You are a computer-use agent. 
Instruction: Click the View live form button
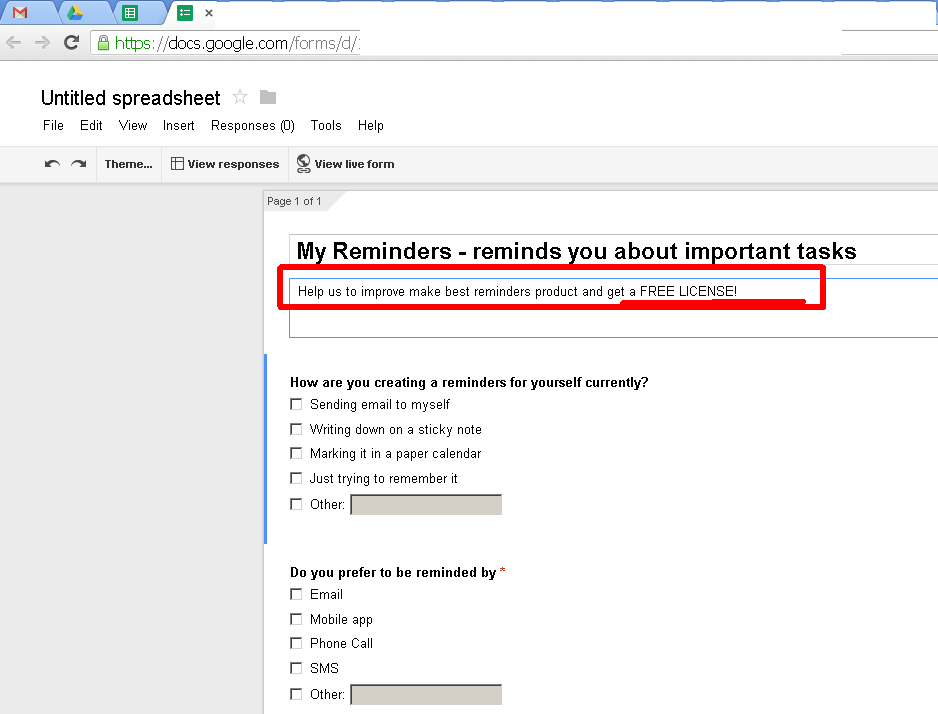click(345, 164)
